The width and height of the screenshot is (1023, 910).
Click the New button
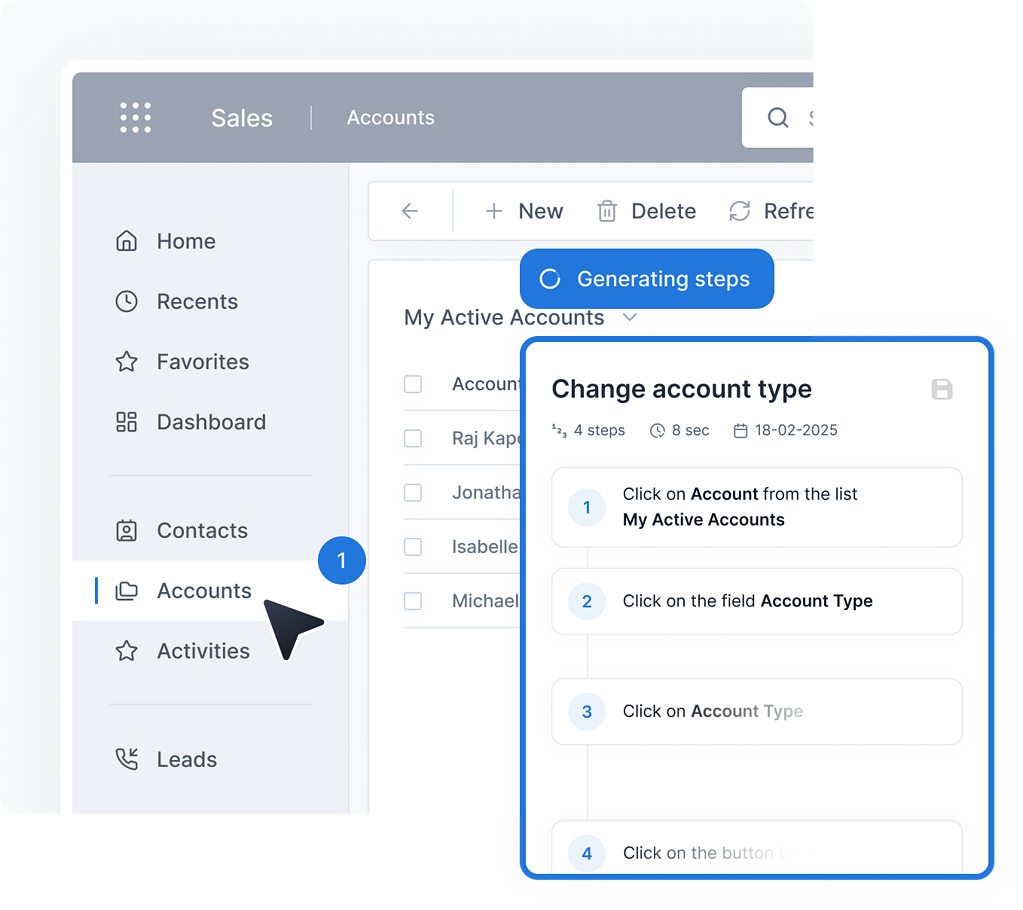click(x=524, y=211)
